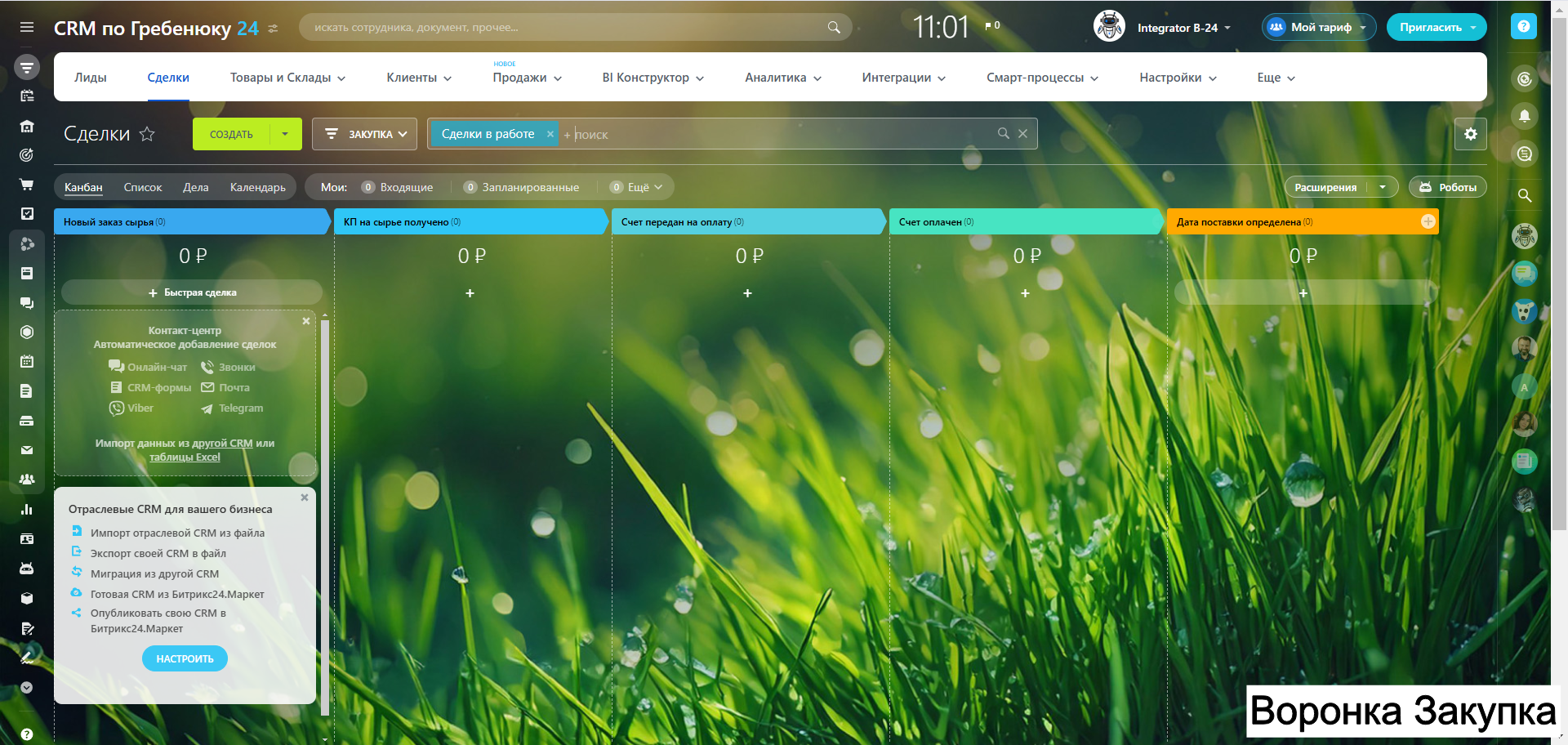Open the bar chart icon in left sidebar
Screen dimensions: 1568x745
tap(27, 509)
